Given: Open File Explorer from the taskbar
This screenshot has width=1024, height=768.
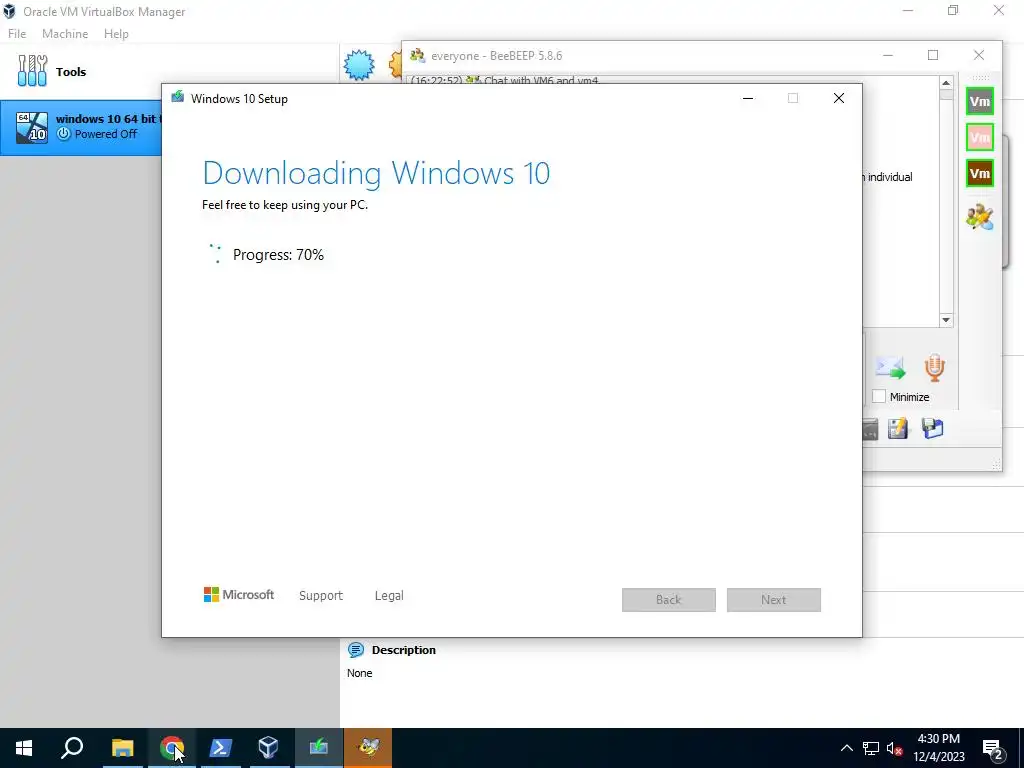Looking at the screenshot, I should point(122,748).
